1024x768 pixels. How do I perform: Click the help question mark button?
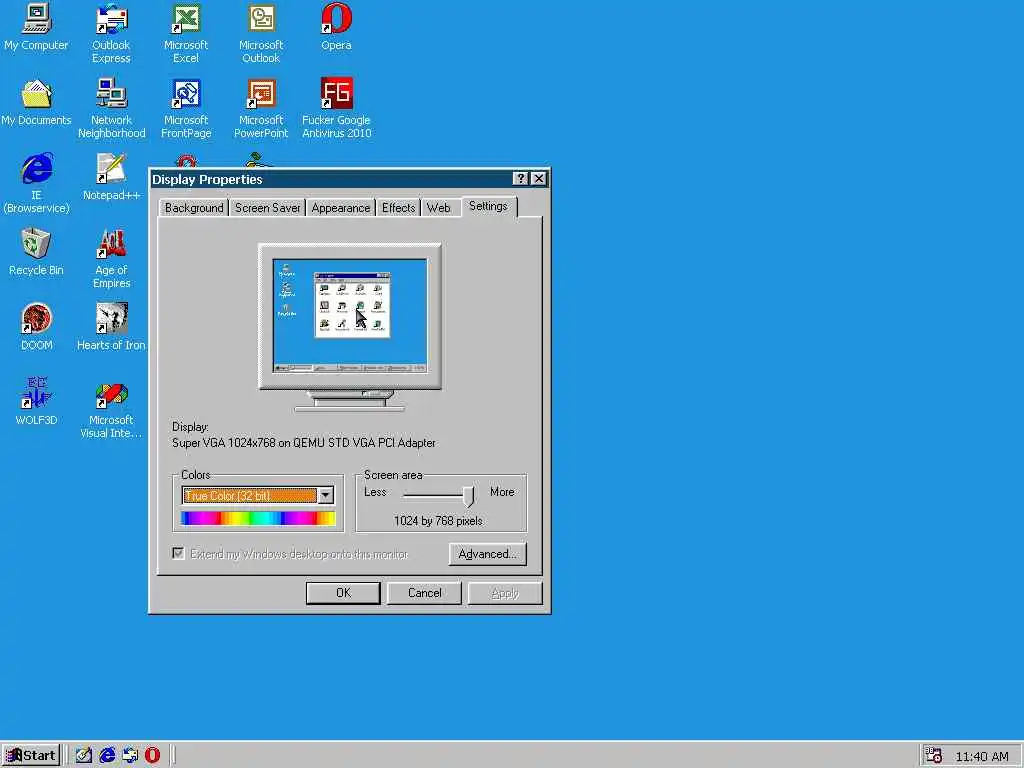[520, 178]
